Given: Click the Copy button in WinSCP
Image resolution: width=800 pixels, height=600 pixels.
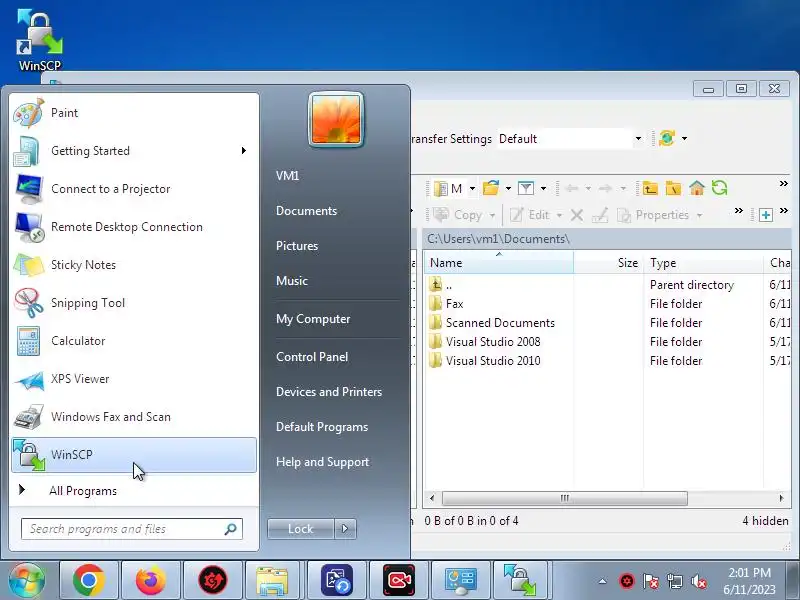Looking at the screenshot, I should 458,215.
